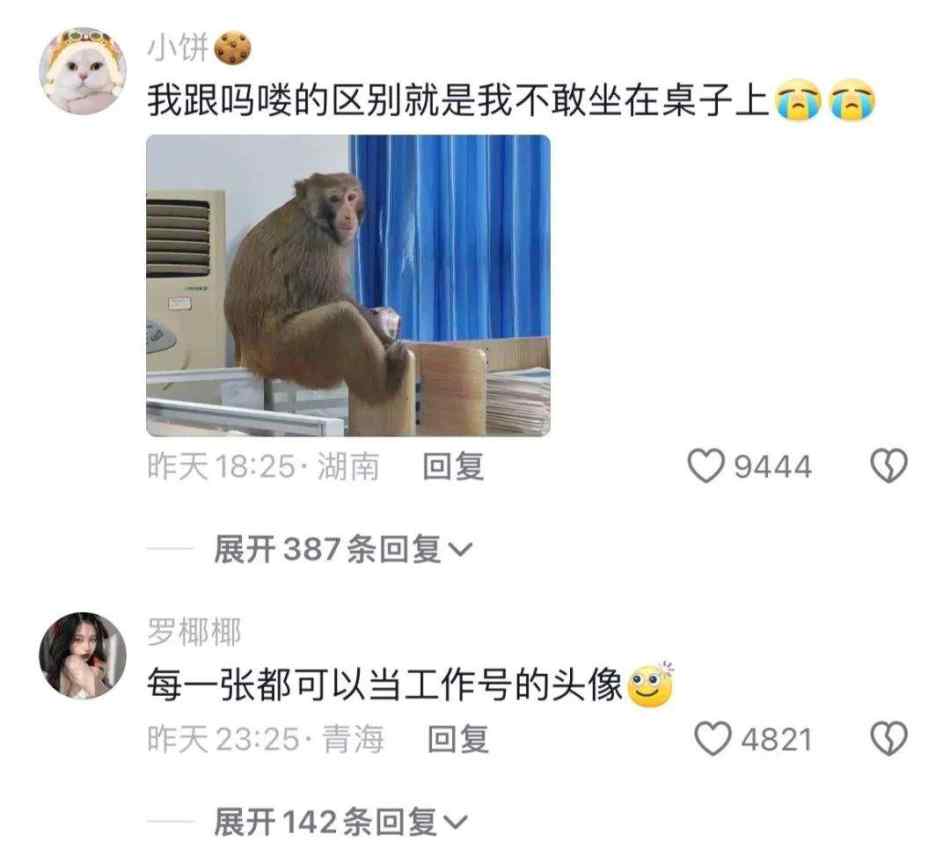This screenshot has width=950, height=864.
Task: Expand 142 replies under 罗椰椰's comment
Action: (x=341, y=822)
